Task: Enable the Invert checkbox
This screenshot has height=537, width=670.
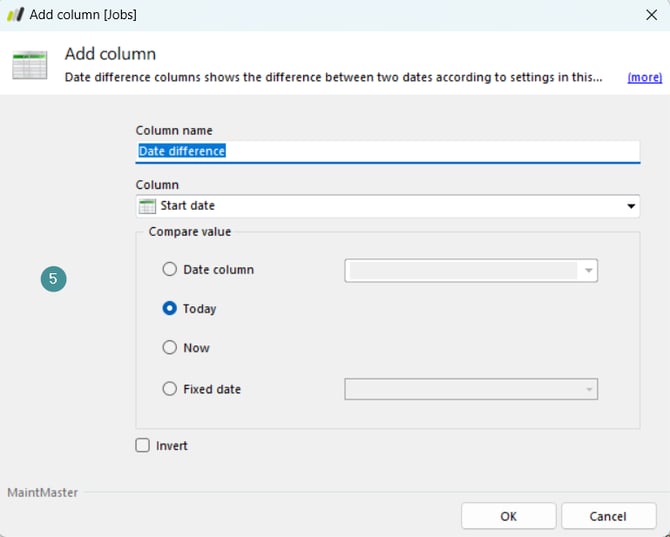Action: point(143,446)
